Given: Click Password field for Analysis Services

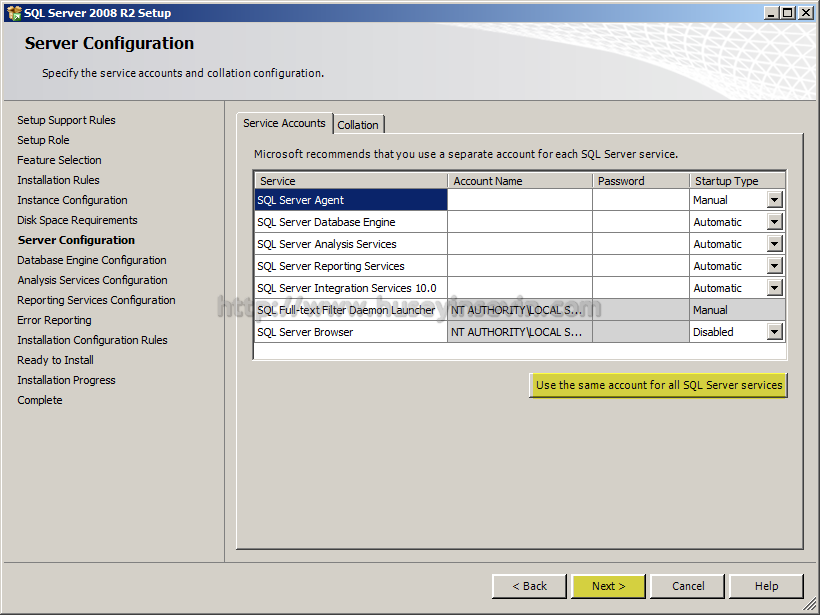Looking at the screenshot, I should click(x=641, y=244).
